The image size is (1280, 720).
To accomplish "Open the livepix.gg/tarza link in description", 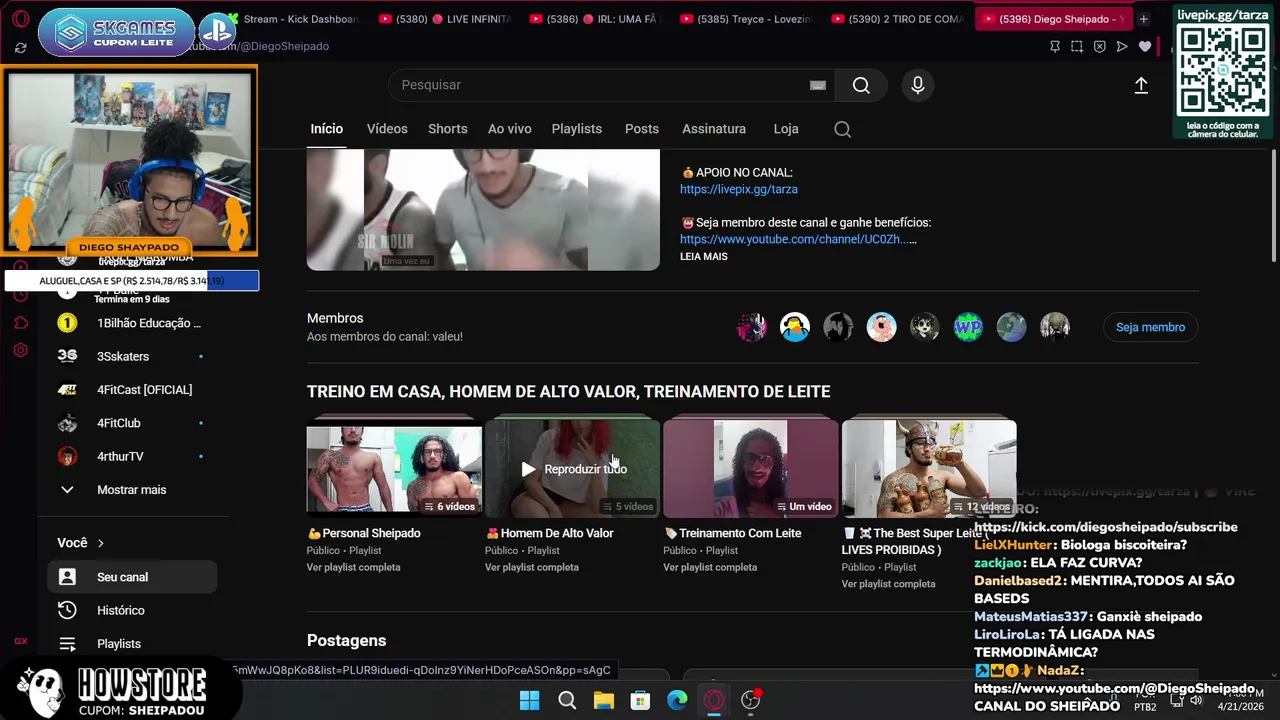I will coord(739,189).
